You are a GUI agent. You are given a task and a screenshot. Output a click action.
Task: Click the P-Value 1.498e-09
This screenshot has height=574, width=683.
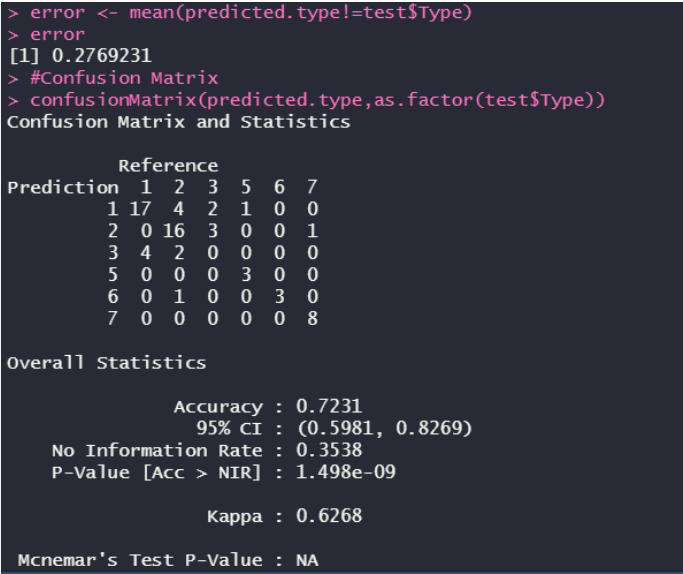(345, 472)
